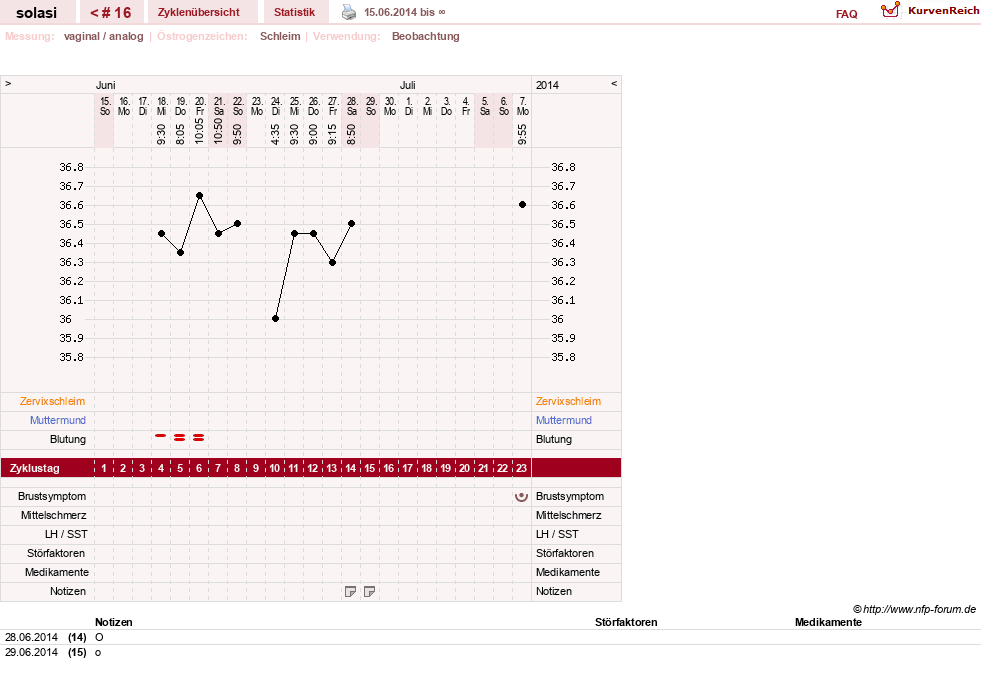981x681 pixels.
Task: Click the left Zervixschleim link
Action: tap(53, 401)
